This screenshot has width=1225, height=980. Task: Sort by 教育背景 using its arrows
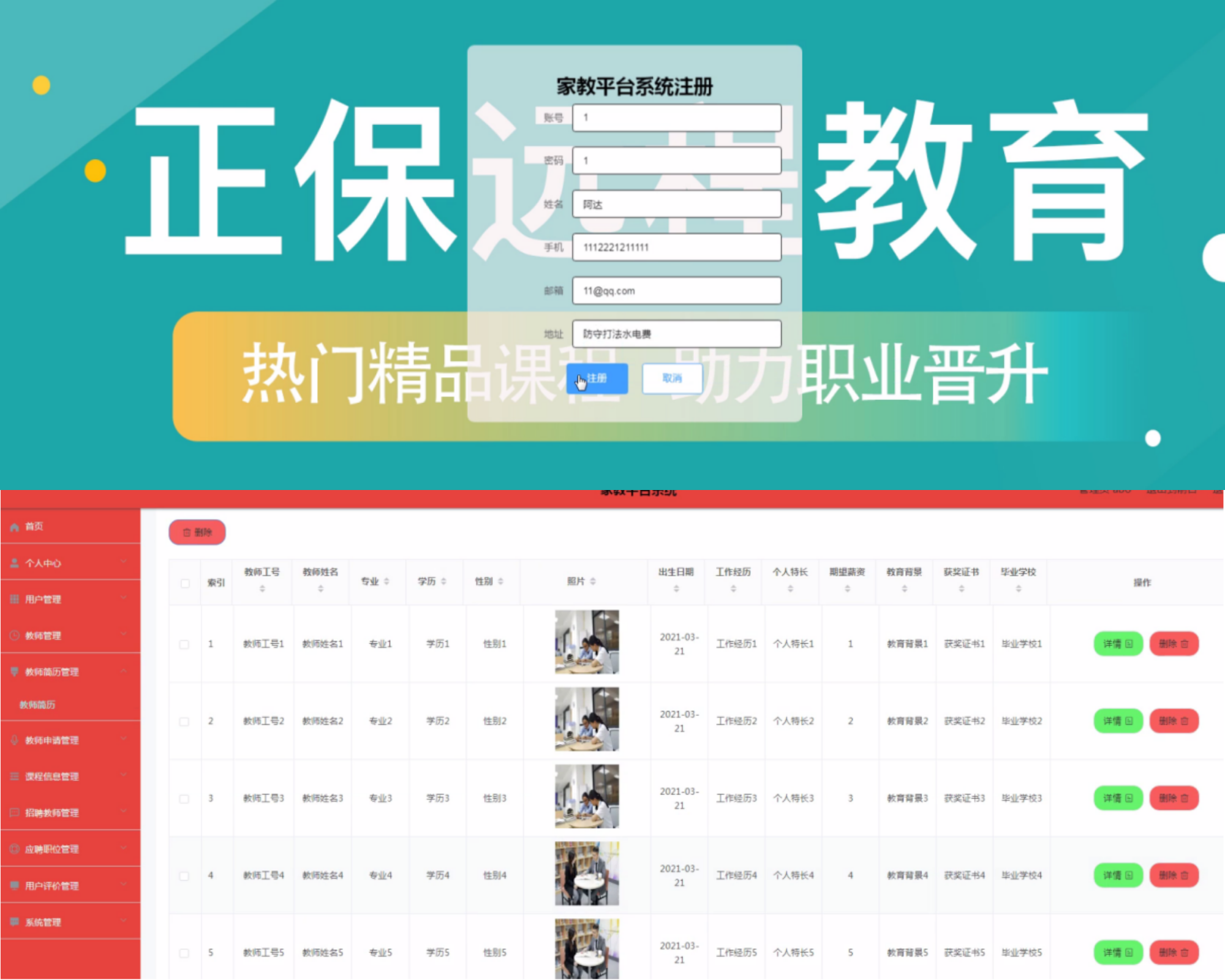(x=904, y=589)
